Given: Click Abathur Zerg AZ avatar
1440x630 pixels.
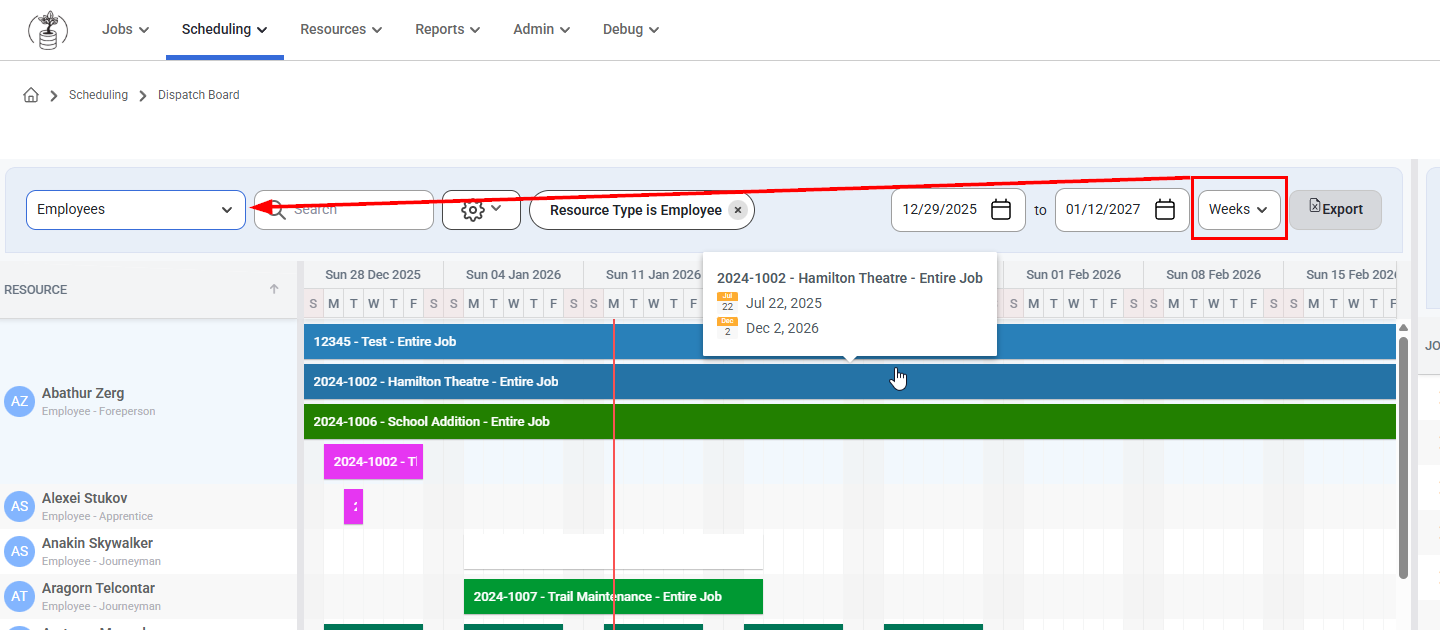Looking at the screenshot, I should tap(20, 402).
